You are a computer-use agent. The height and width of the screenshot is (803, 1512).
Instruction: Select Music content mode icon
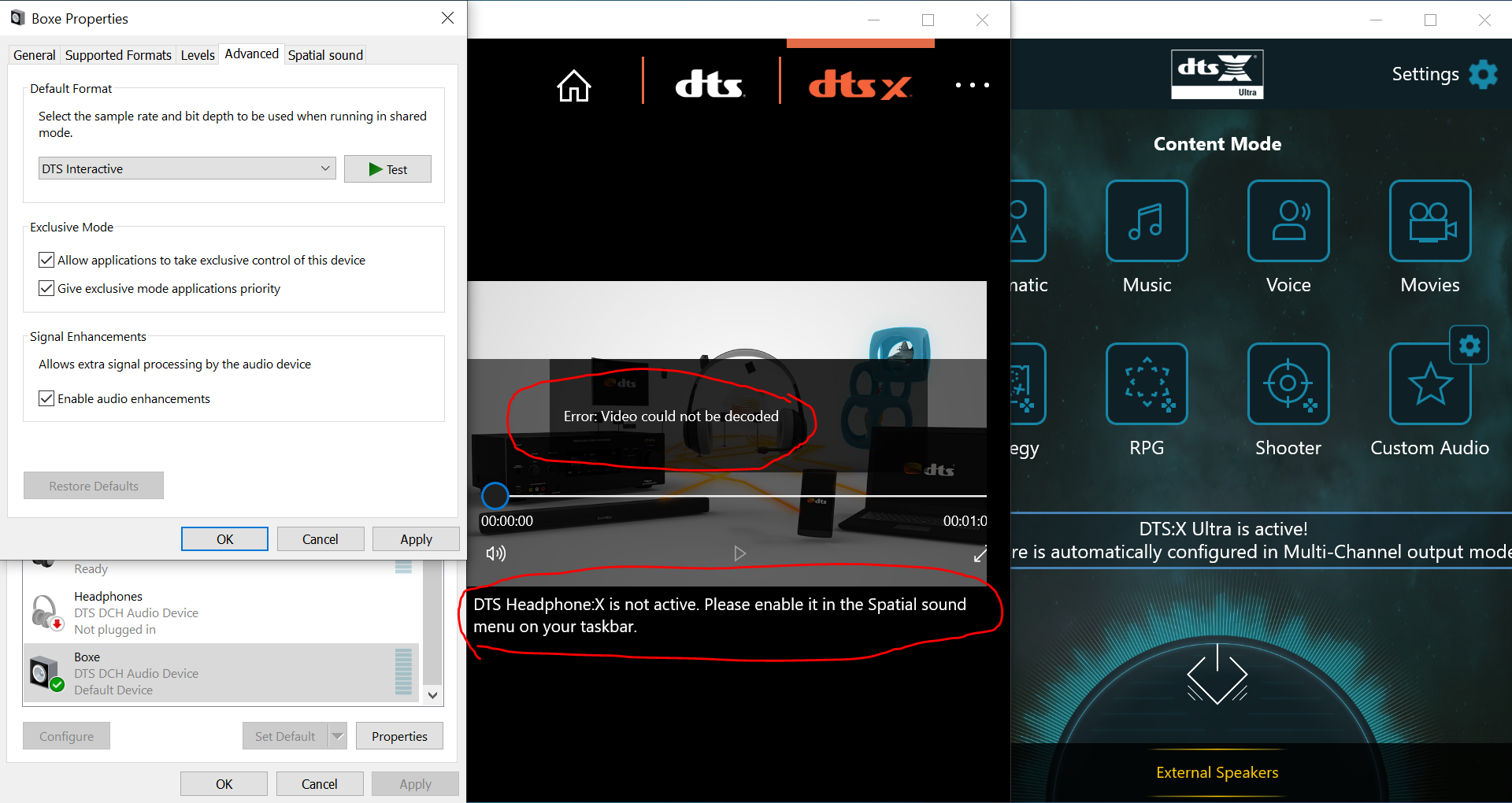point(1147,221)
